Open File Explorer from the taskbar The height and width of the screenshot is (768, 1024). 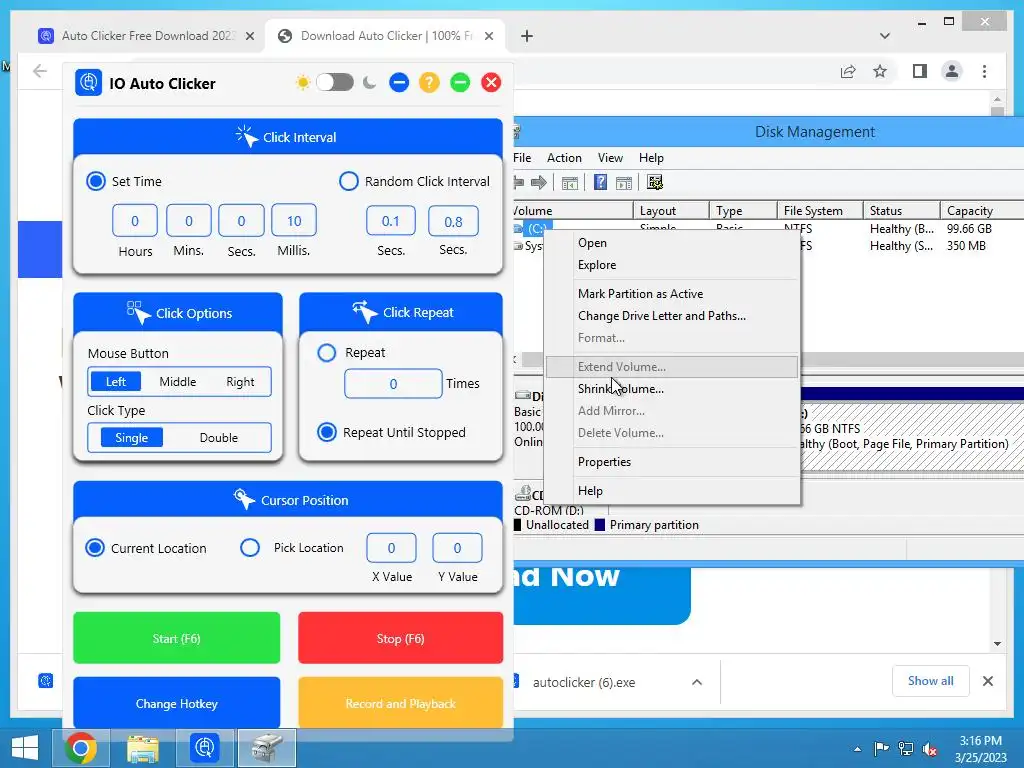[x=142, y=748]
